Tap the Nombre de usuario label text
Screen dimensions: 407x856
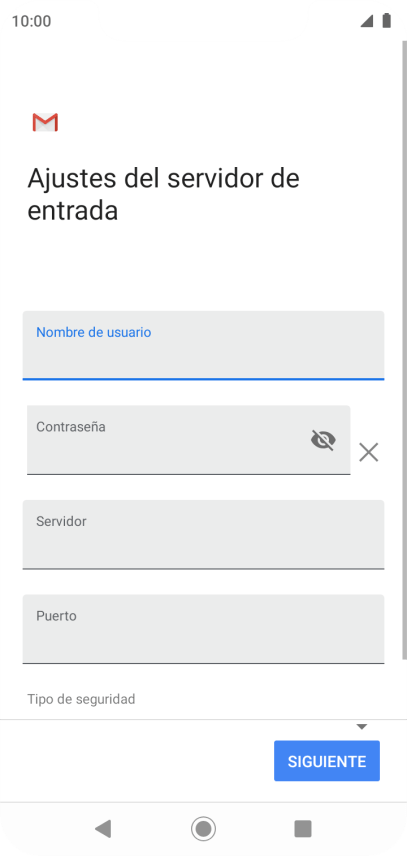coord(94,332)
